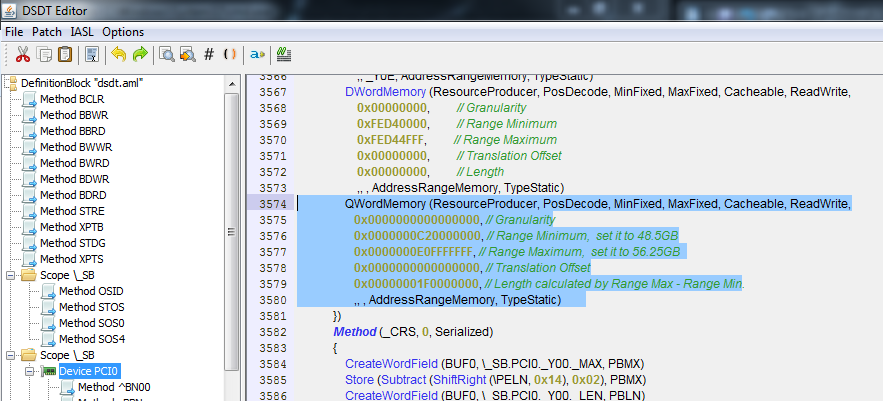Select Method BWRD in tree
This screenshot has width=883, height=401.
coord(75,163)
